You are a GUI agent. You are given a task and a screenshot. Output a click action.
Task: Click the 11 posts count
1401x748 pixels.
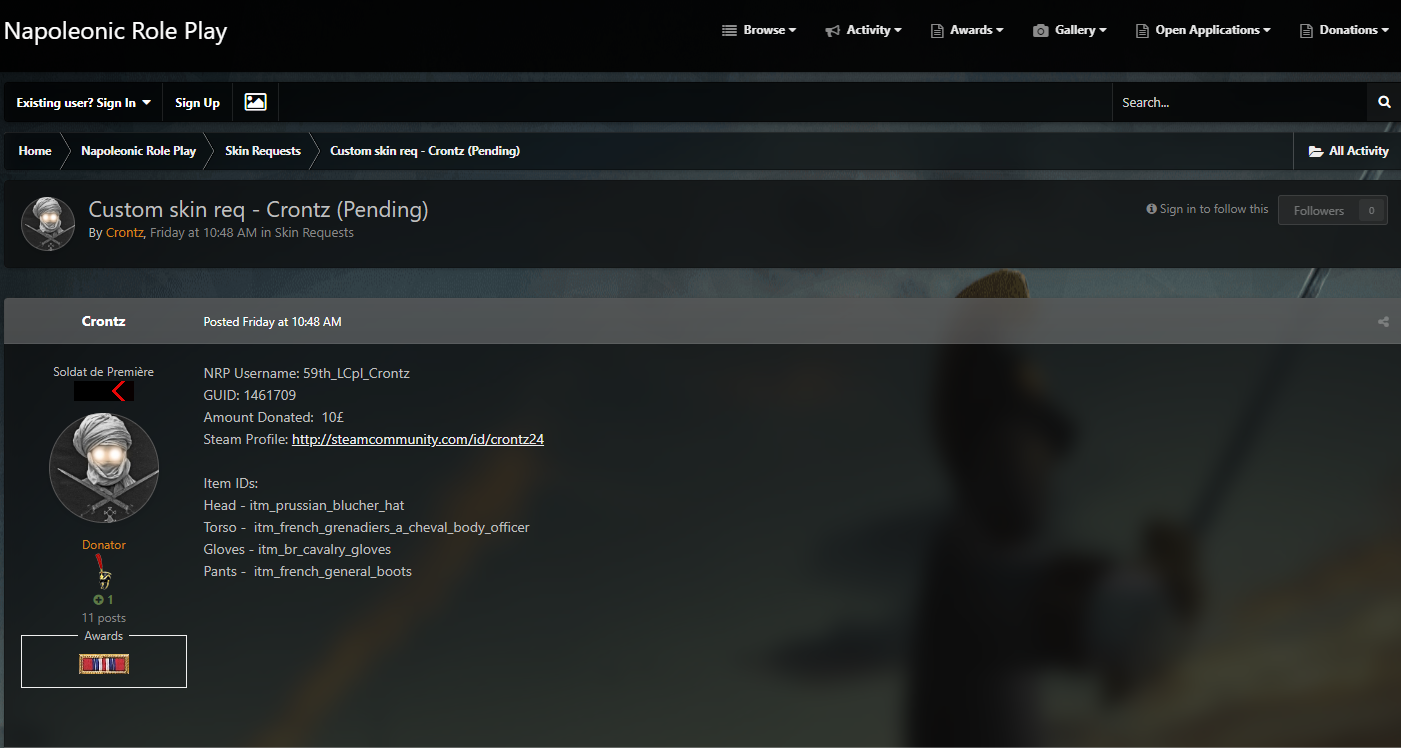[104, 618]
